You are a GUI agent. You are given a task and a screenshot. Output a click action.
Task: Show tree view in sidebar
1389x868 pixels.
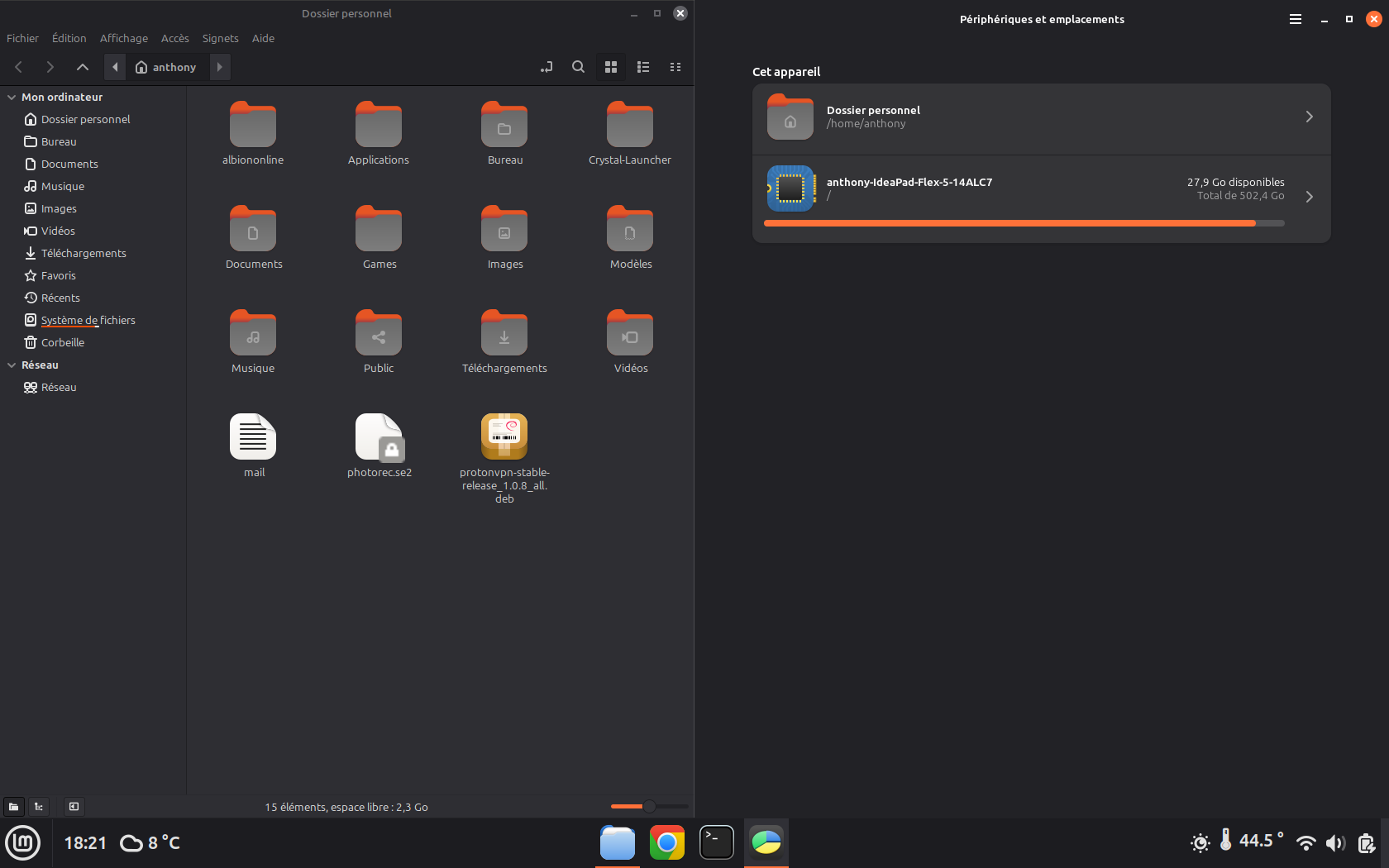coord(39,807)
